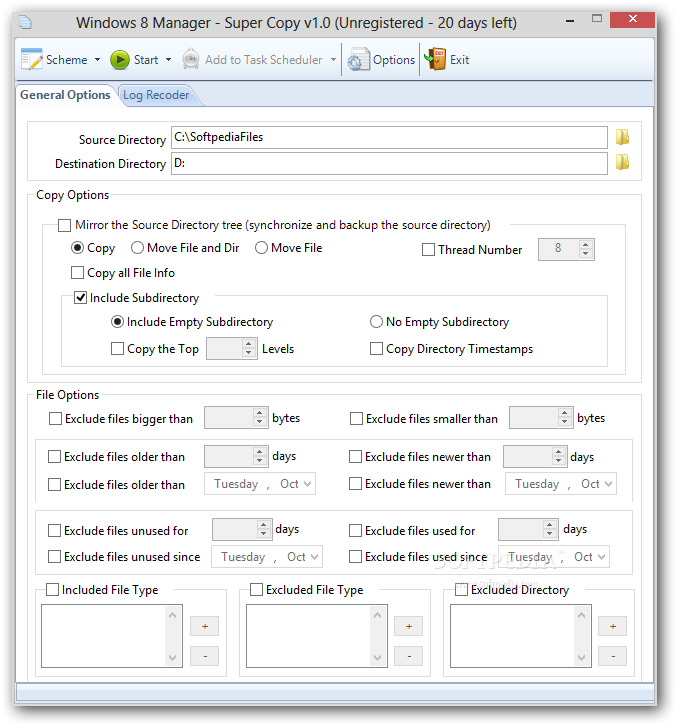Open Exclude files newer than date picker
The width and height of the screenshot is (677, 726).
click(608, 484)
